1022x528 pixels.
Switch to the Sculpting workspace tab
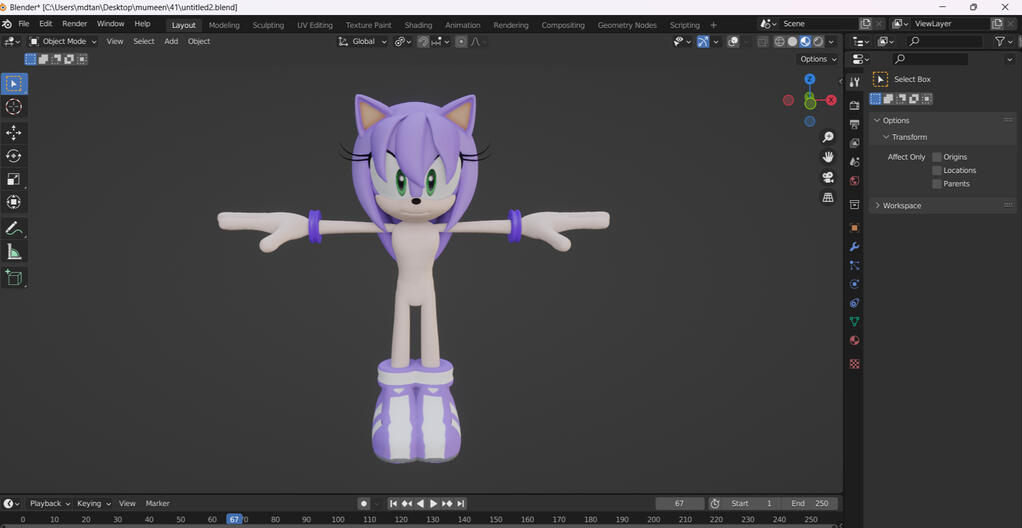(268, 25)
